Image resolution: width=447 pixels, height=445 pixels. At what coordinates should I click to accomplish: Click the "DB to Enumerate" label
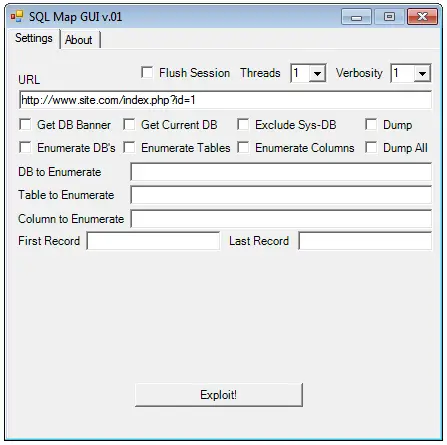[60, 172]
